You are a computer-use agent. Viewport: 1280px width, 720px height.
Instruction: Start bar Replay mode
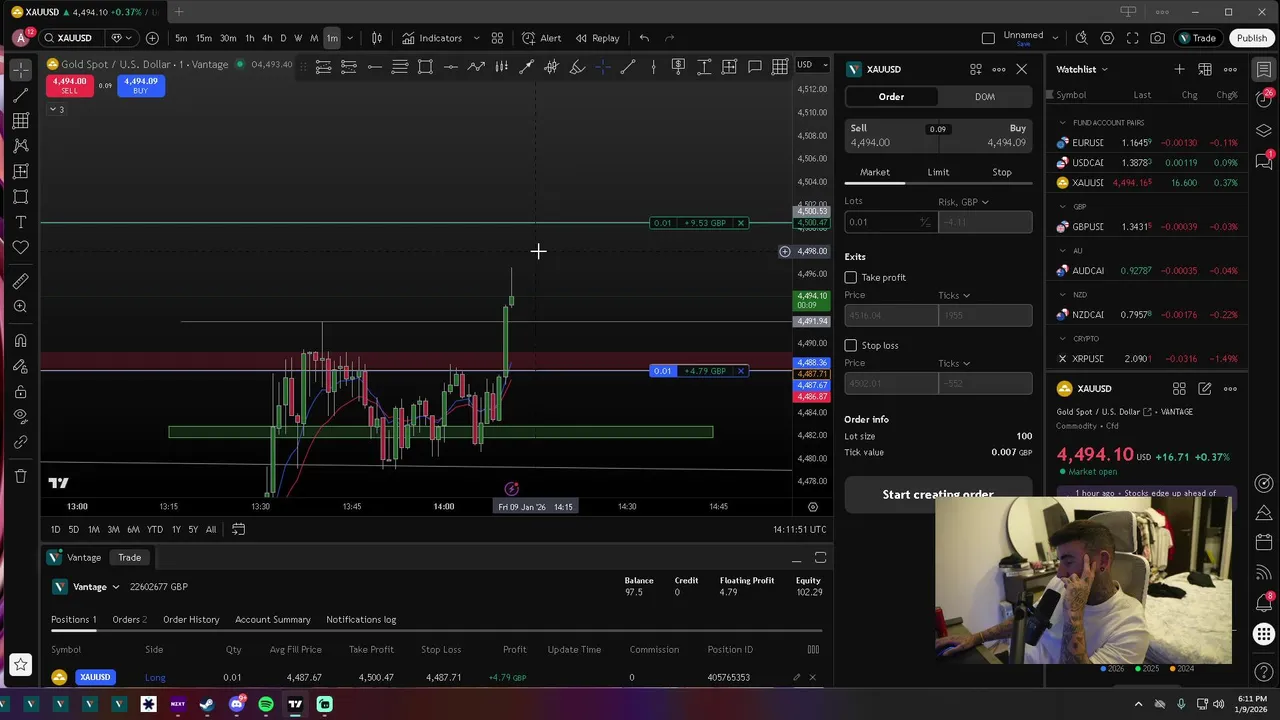click(597, 38)
